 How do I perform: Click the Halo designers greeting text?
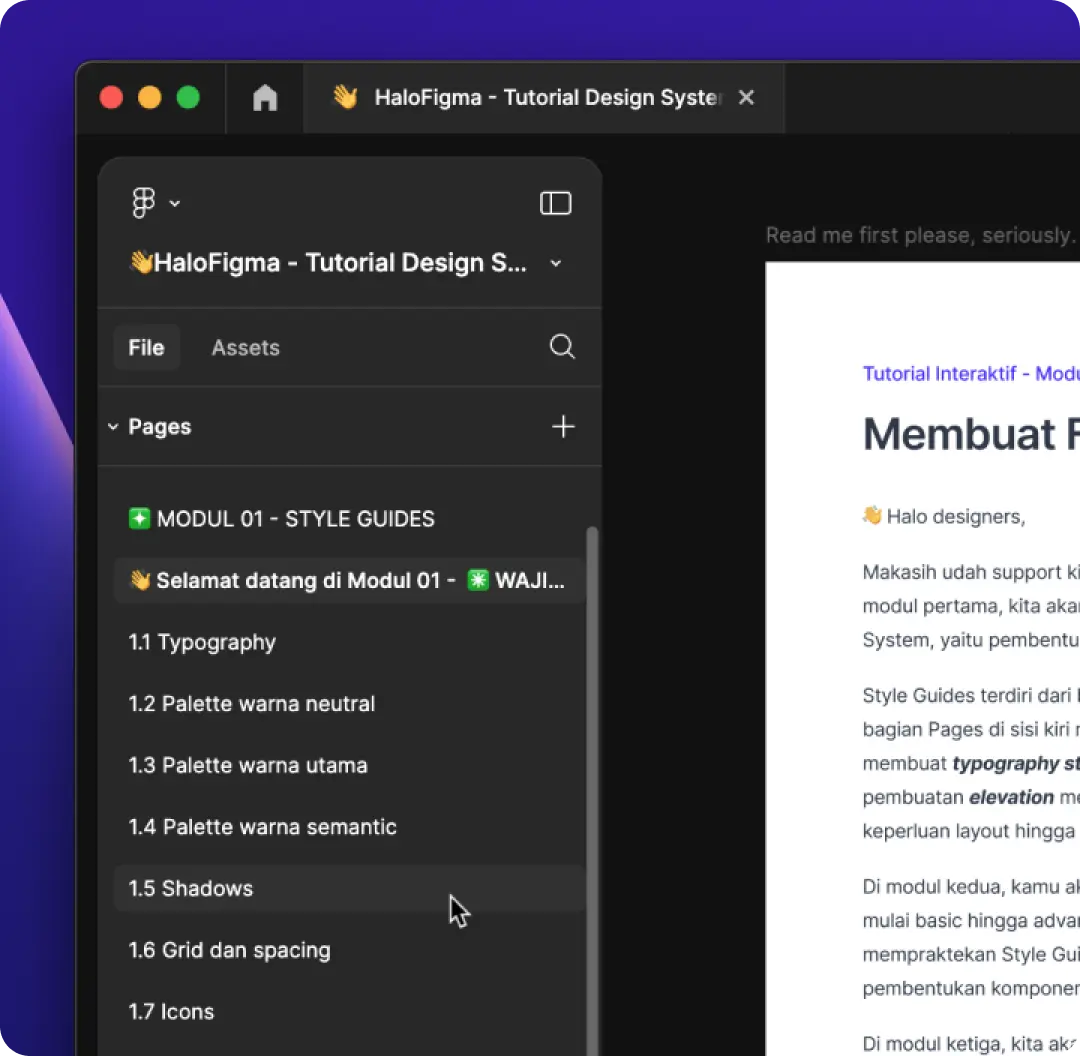click(944, 516)
